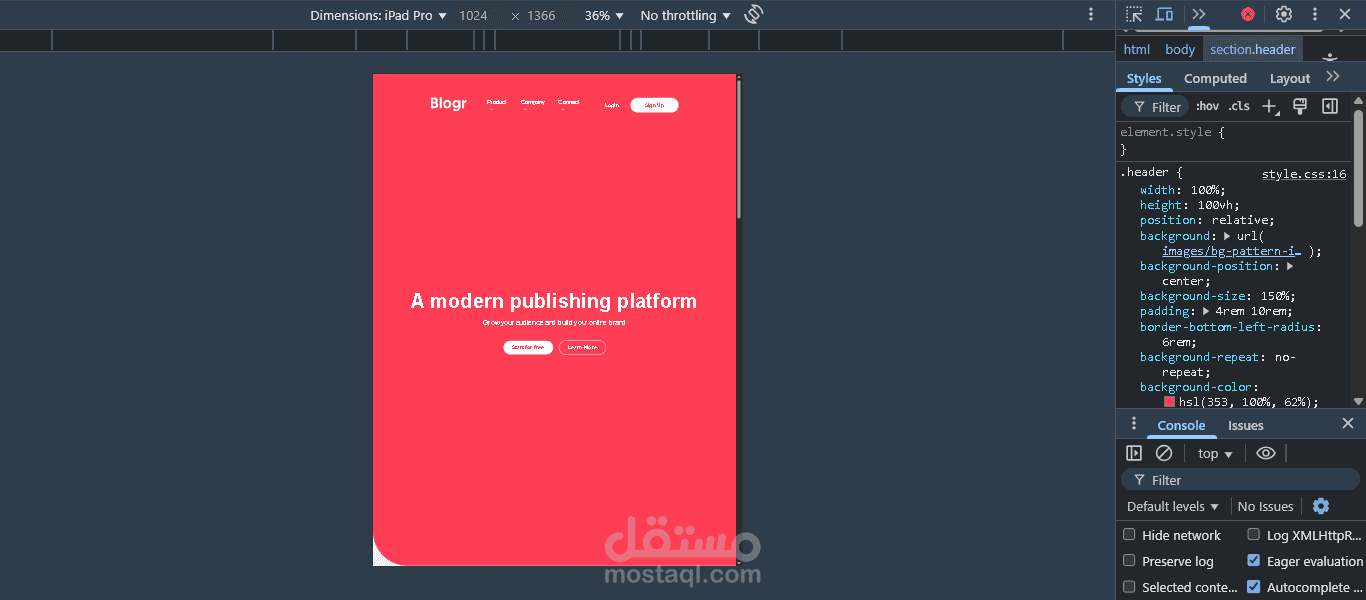Screen dimensions: 1366x600
Task: Toggle the Selected context only checkbox
Action: [1129, 587]
